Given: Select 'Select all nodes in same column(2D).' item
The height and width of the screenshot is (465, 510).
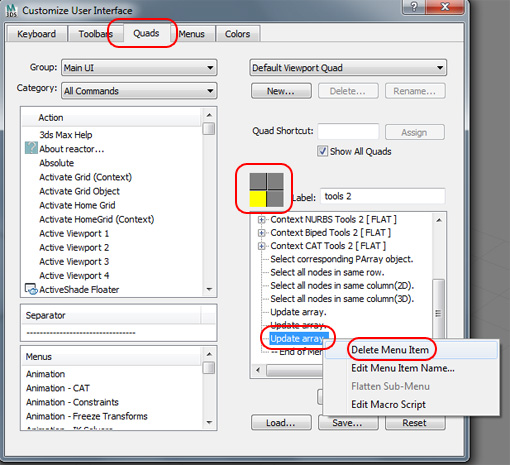Looking at the screenshot, I should 342,286.
